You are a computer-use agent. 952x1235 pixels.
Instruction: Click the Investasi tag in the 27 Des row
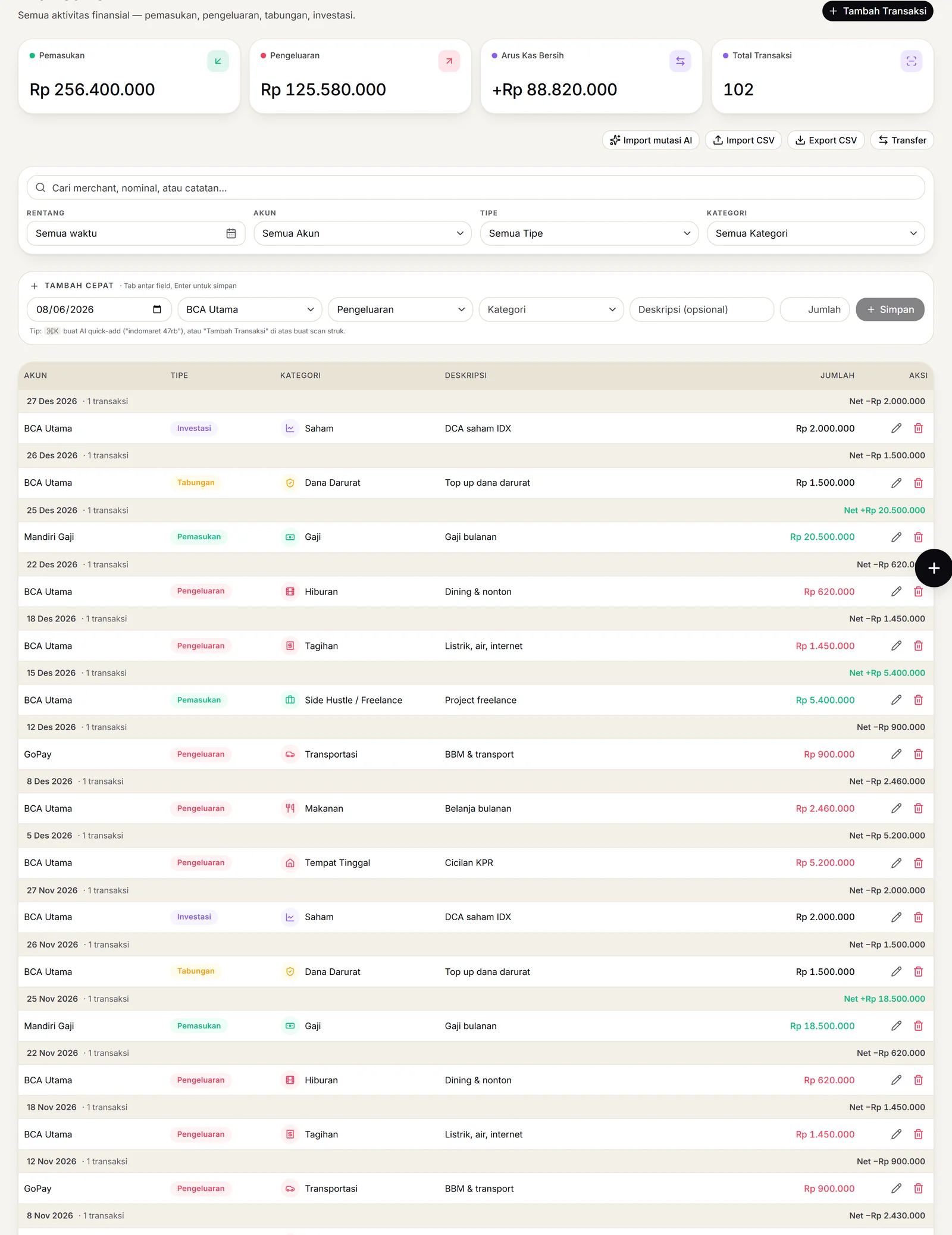coord(194,429)
